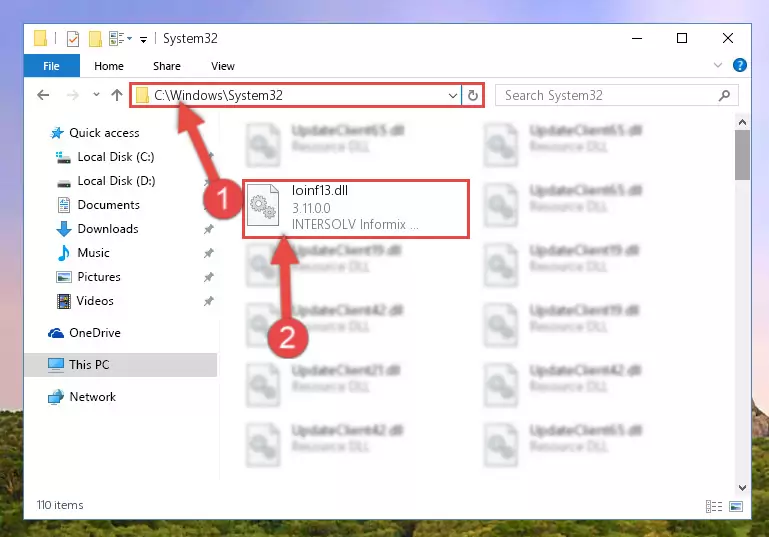Refresh the System32 folder

point(473,95)
